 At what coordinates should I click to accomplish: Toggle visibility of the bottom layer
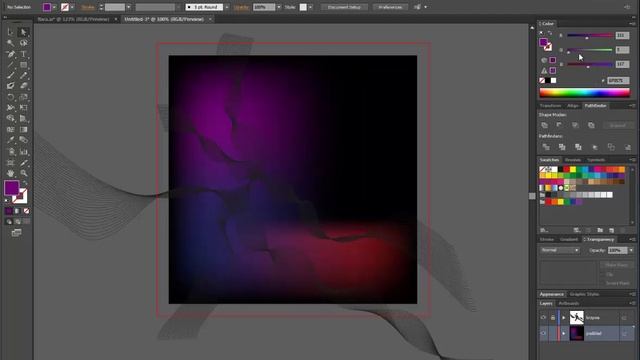543,333
